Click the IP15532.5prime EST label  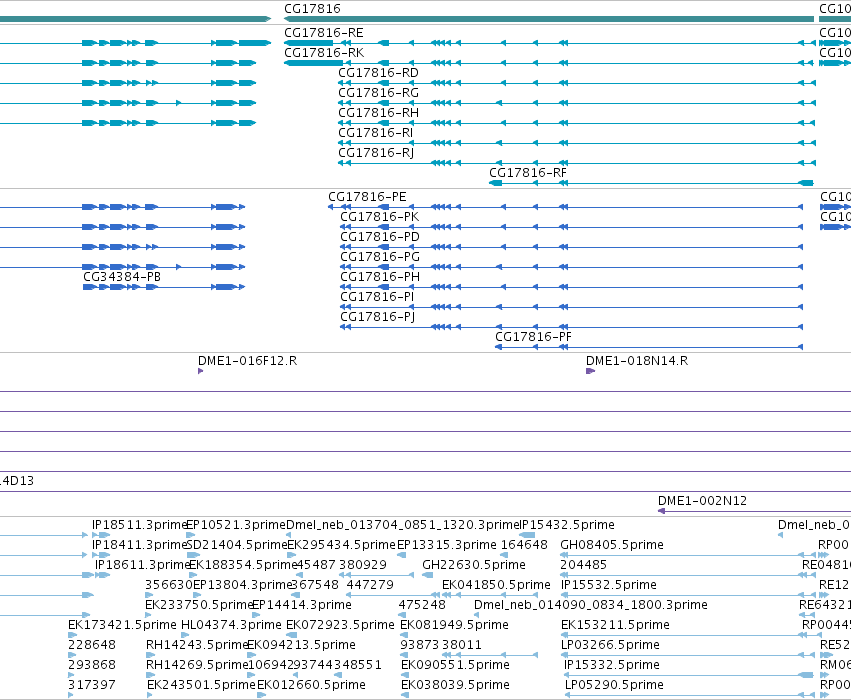coord(608,585)
